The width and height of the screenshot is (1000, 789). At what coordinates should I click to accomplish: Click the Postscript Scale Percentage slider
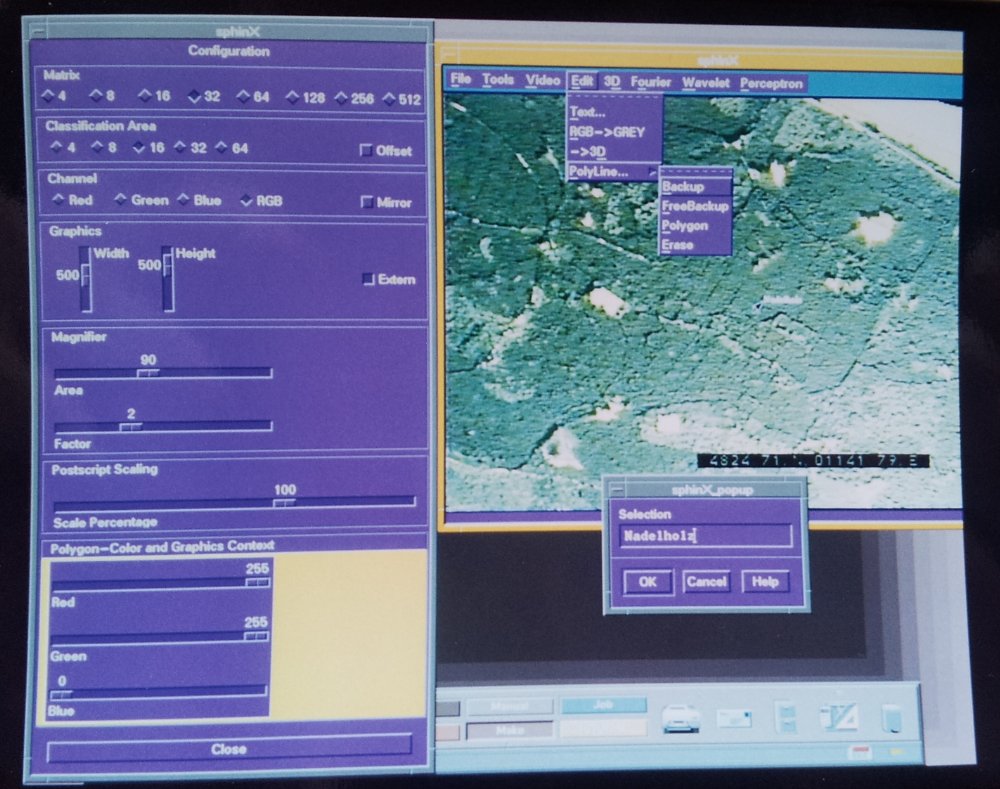284,502
